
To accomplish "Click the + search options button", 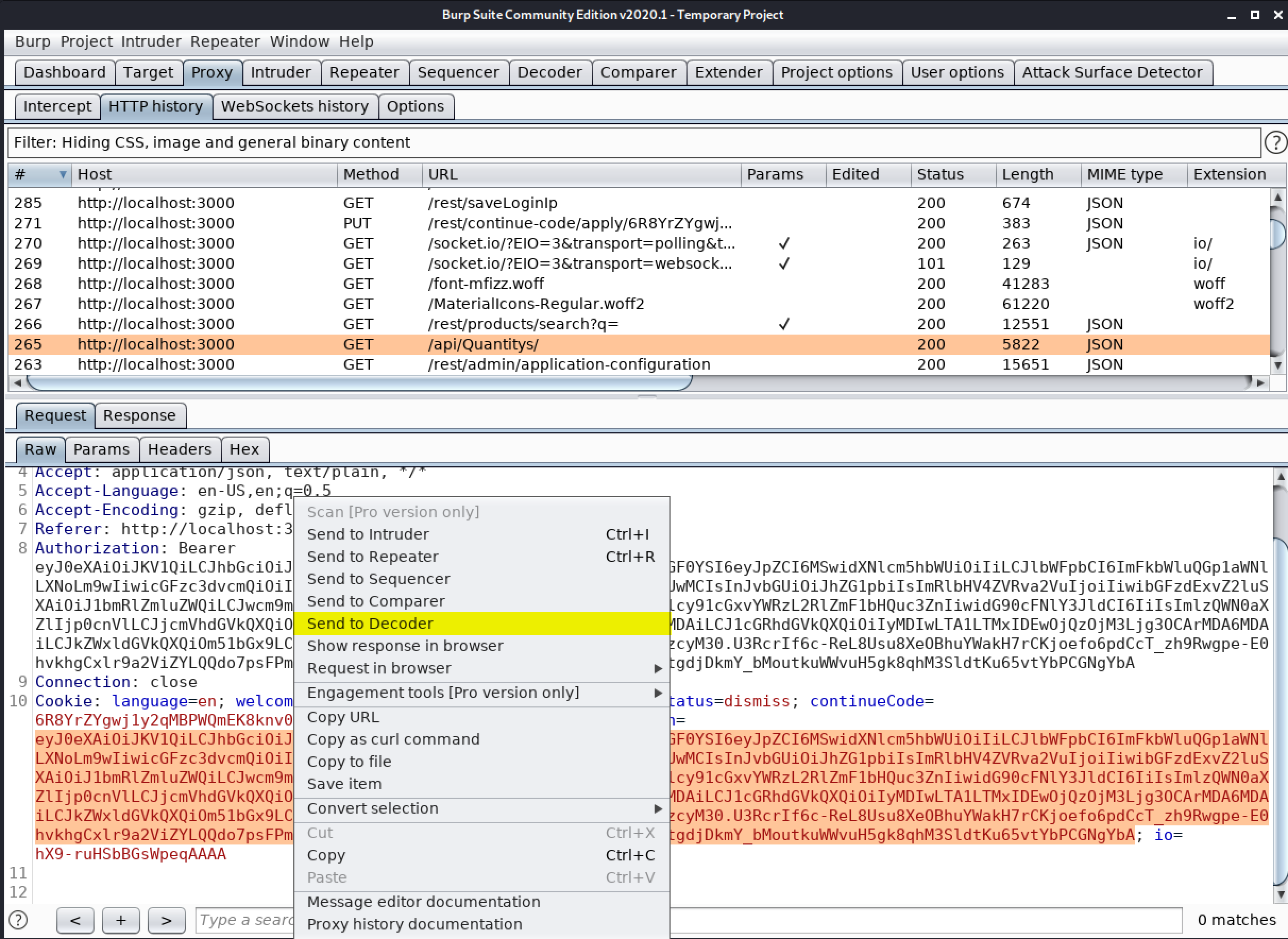I will coord(121,920).
